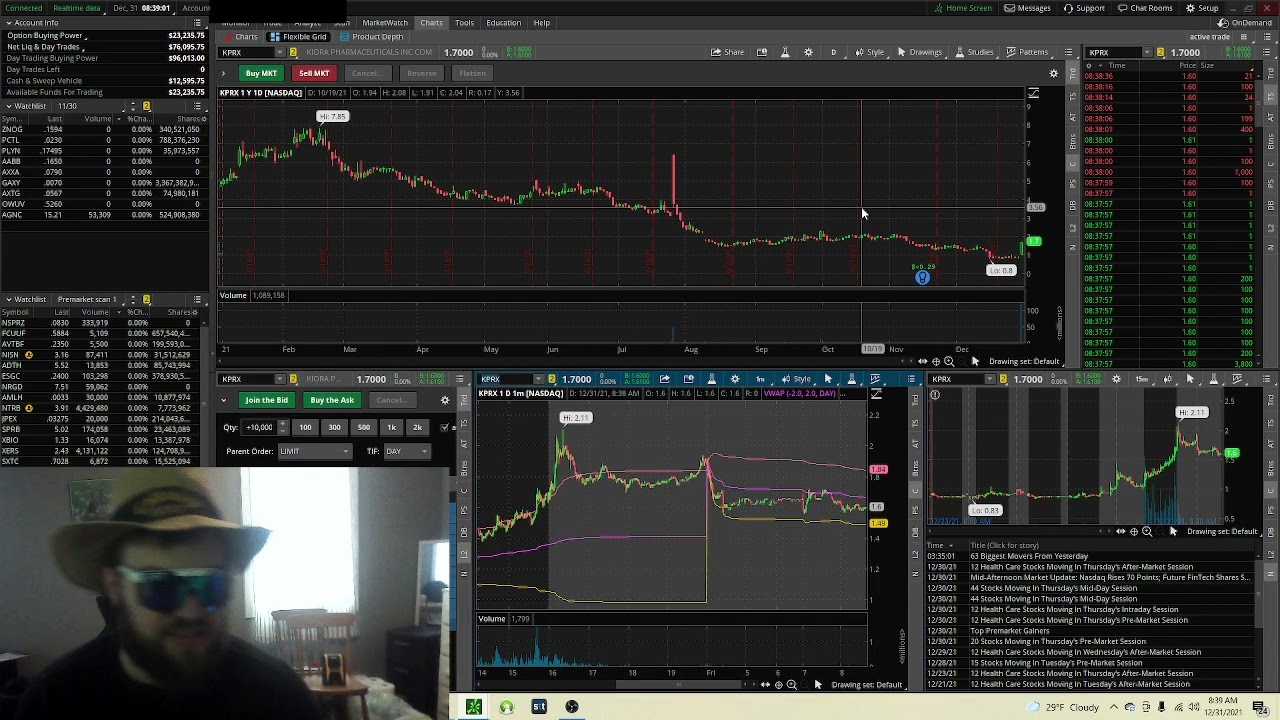This screenshot has height=720, width=1280.
Task: Open Education tab
Action: click(503, 22)
